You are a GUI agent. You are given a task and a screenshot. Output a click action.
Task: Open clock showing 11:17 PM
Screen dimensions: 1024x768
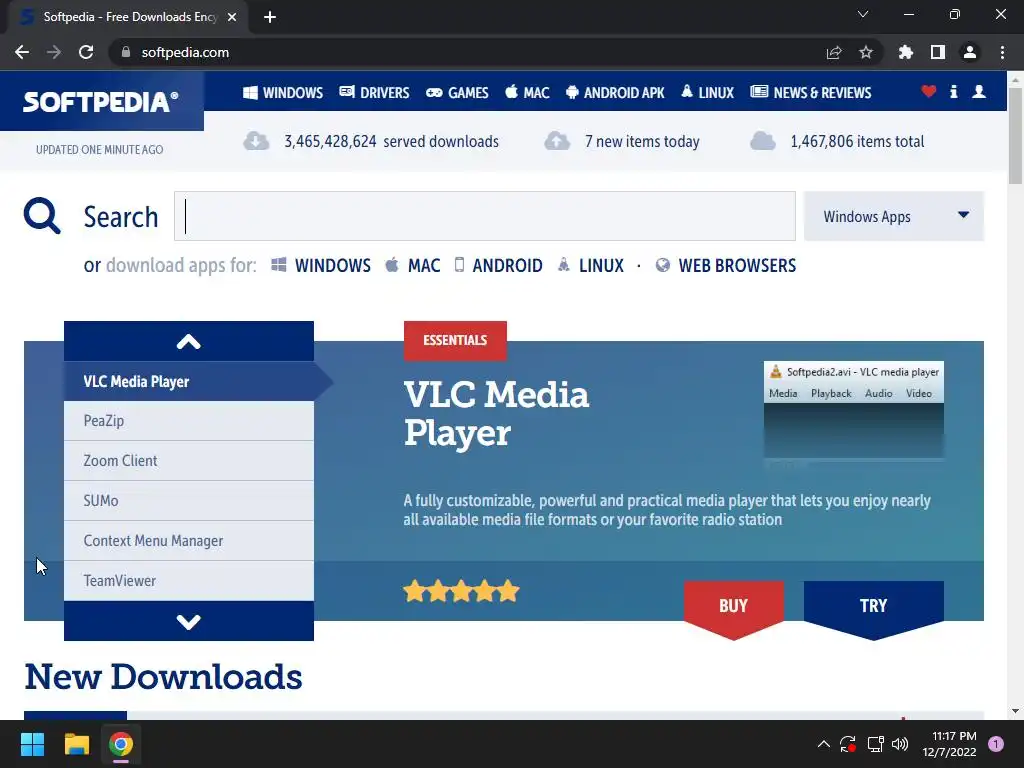[949, 744]
